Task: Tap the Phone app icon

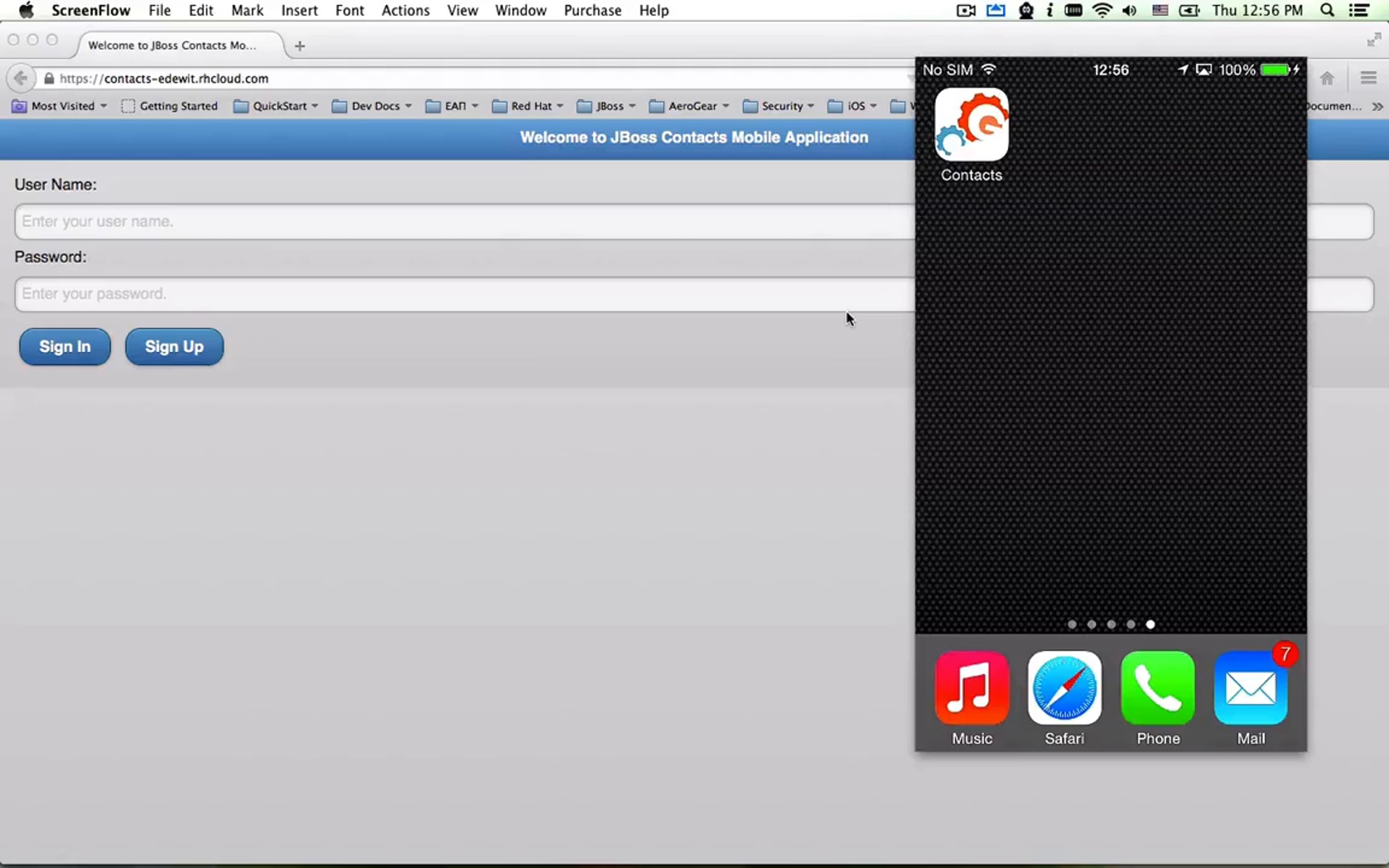Action: 1157,688
